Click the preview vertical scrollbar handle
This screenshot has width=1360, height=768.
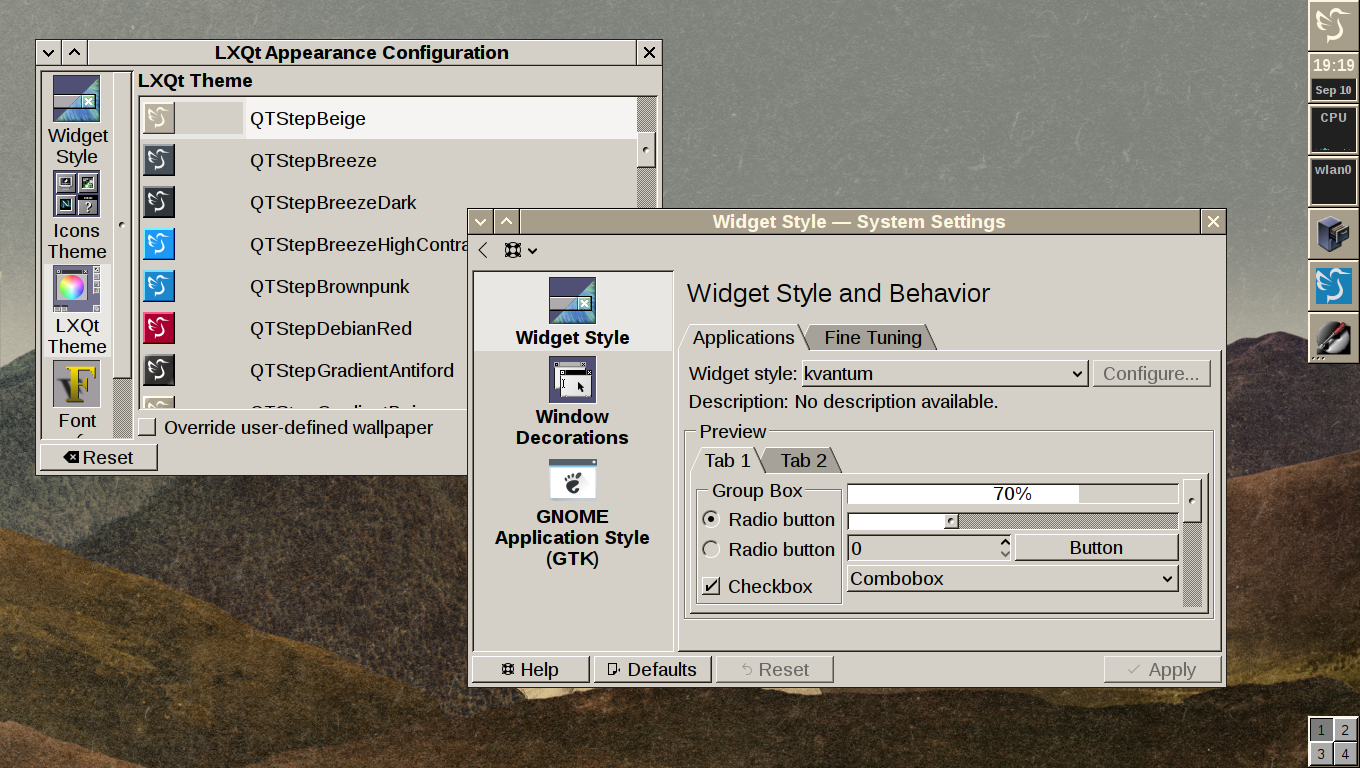click(x=1191, y=500)
